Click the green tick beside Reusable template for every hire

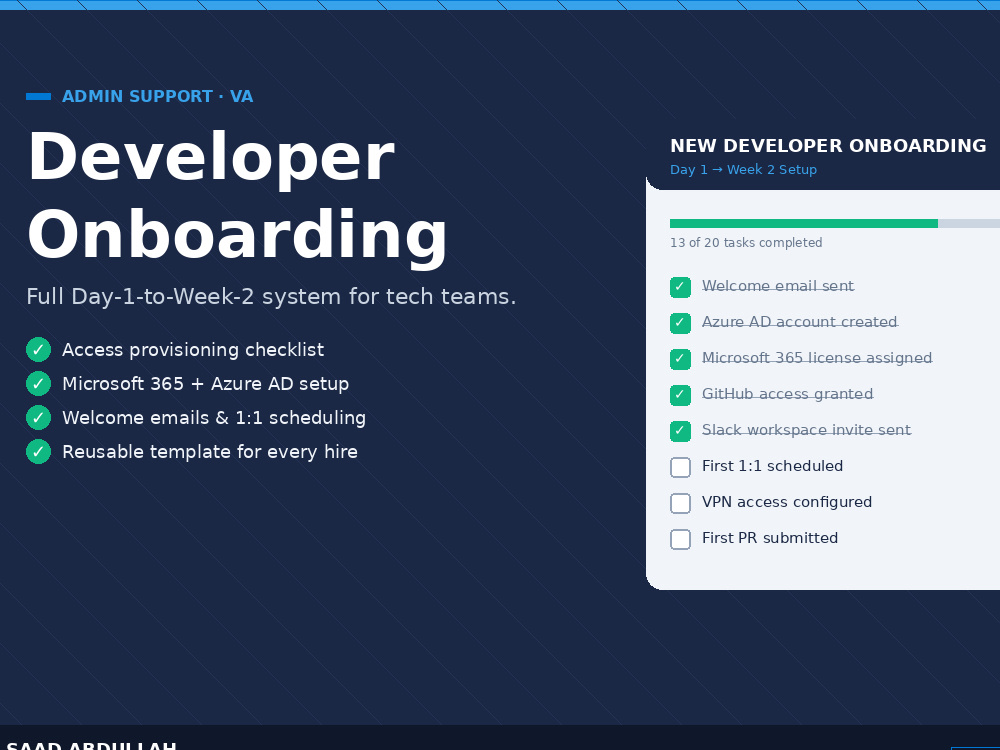click(x=38, y=452)
